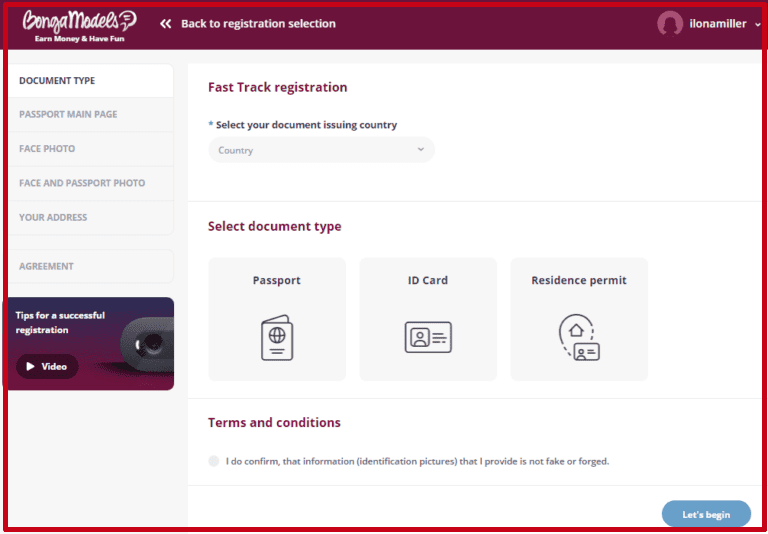Open Face and Passport Photo step
768x534 pixels.
(x=82, y=183)
